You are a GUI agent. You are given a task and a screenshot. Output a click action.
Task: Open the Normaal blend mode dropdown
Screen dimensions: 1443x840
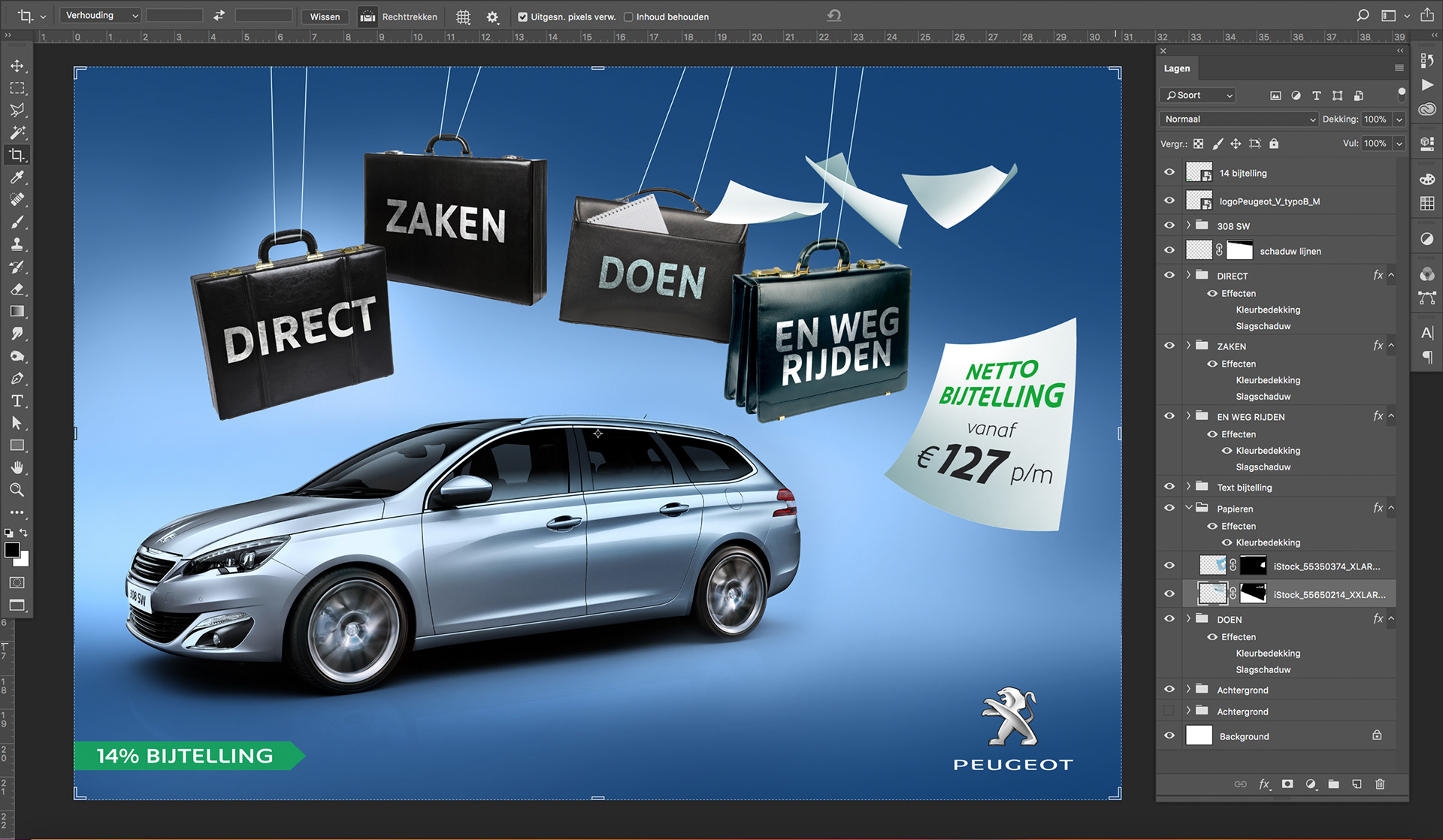coord(1239,119)
